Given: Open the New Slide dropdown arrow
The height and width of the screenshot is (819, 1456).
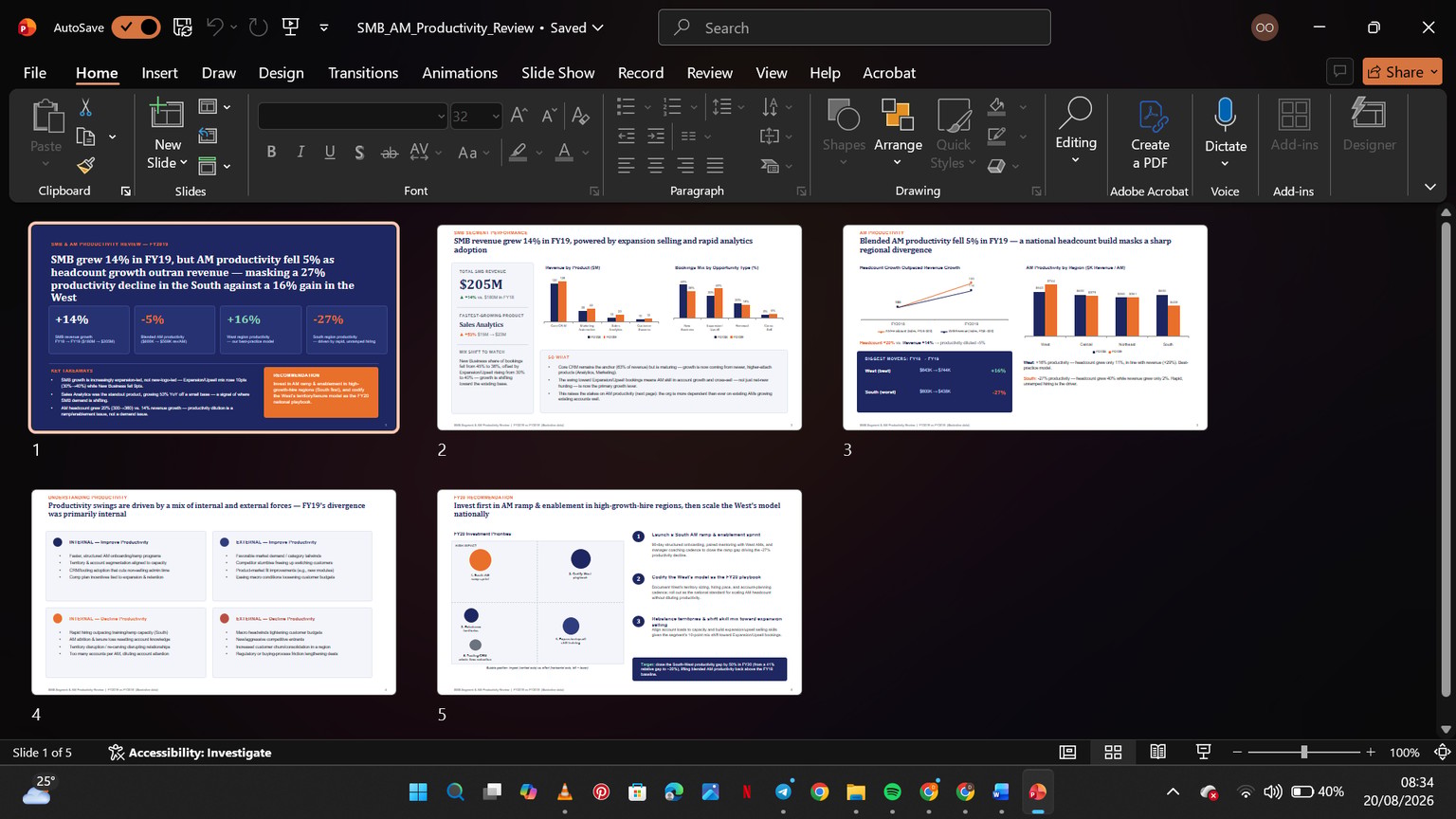Looking at the screenshot, I should [183, 163].
